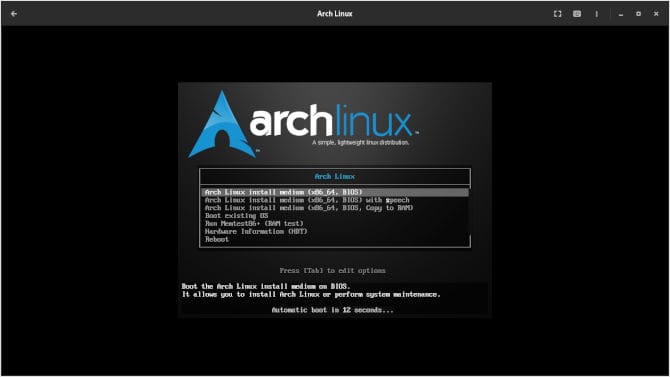Open the keyboard shortcuts icon in header
The height and width of the screenshot is (377, 670).
[x=577, y=14]
